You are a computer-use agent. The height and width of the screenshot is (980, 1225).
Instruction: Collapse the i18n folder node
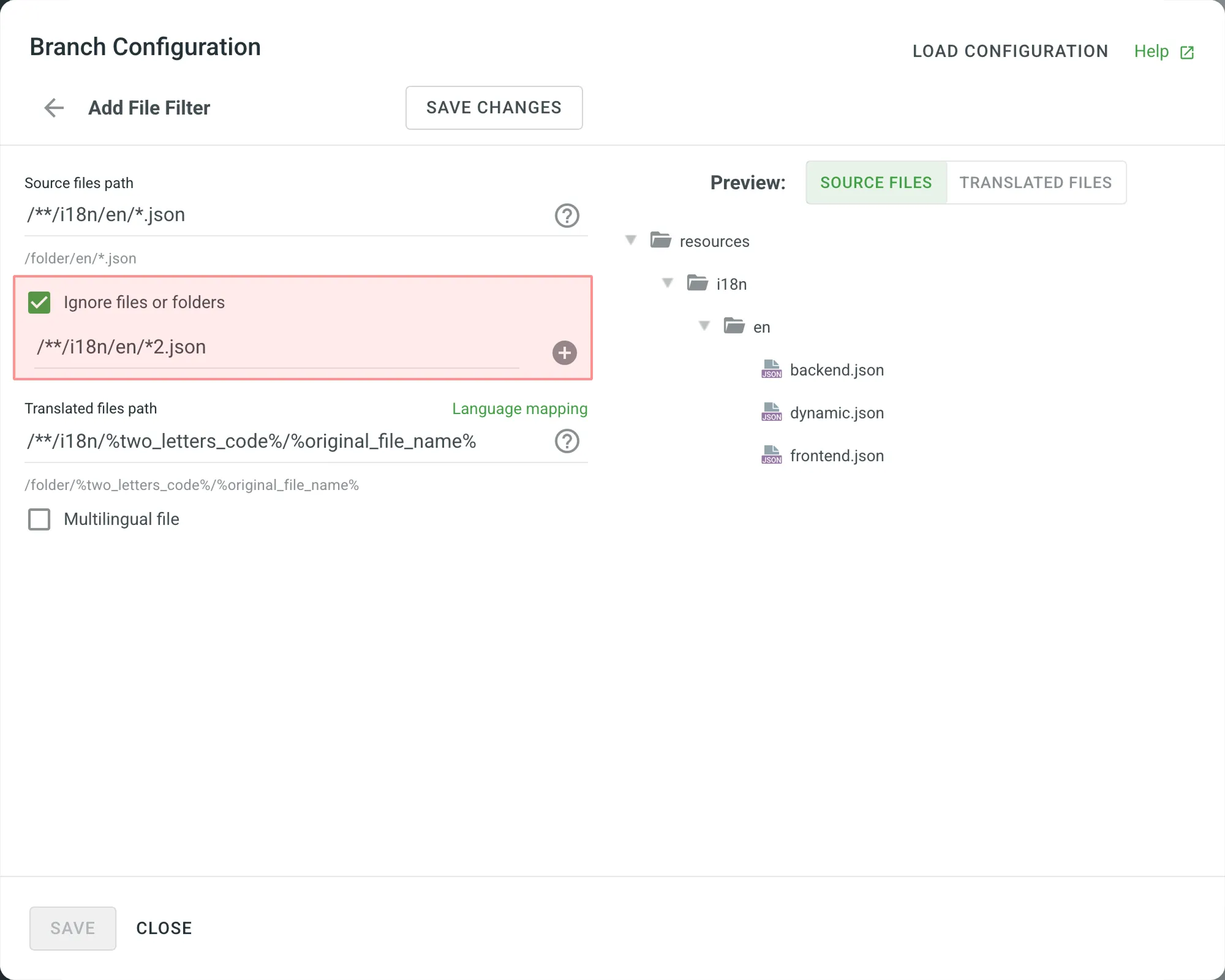668,283
